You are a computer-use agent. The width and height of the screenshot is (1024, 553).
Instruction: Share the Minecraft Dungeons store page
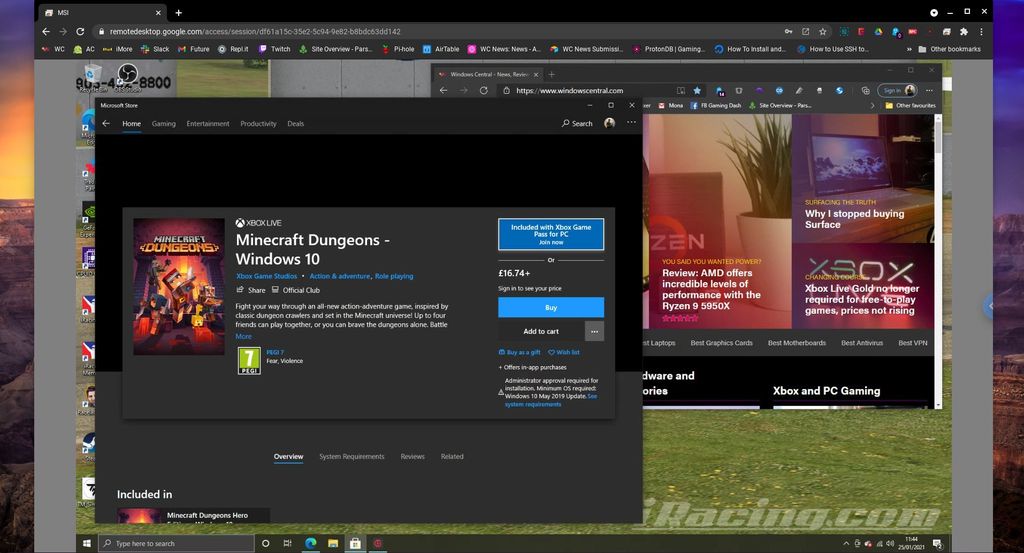click(x=251, y=290)
